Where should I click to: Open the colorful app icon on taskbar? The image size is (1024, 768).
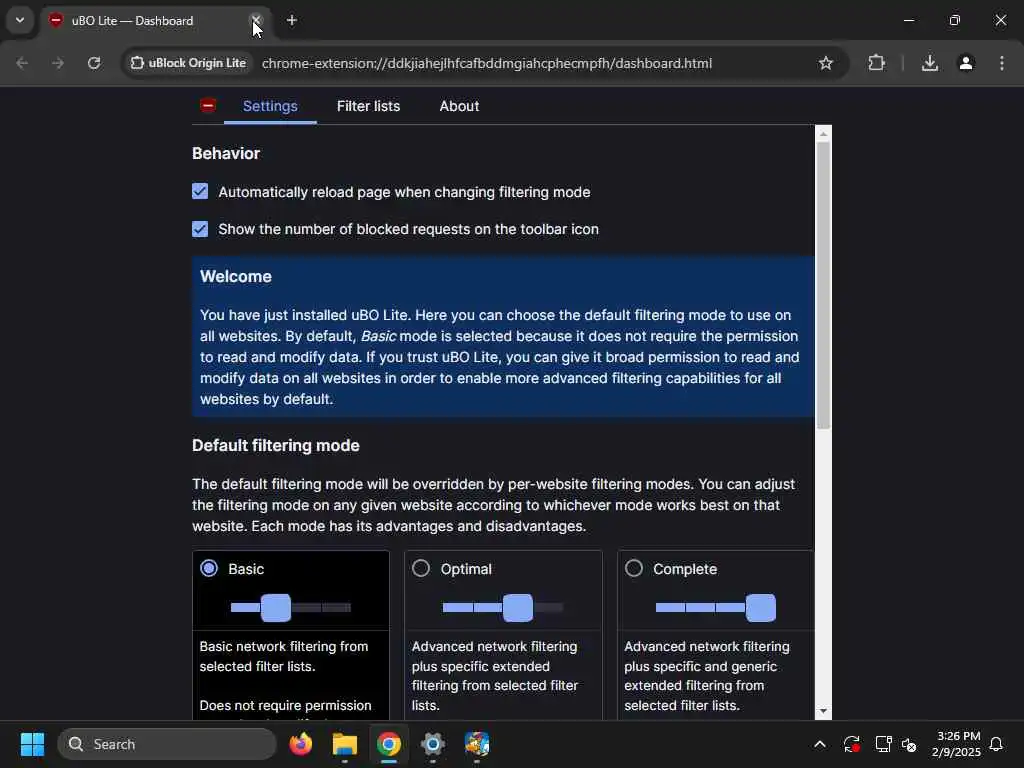pyautogui.click(x=477, y=744)
